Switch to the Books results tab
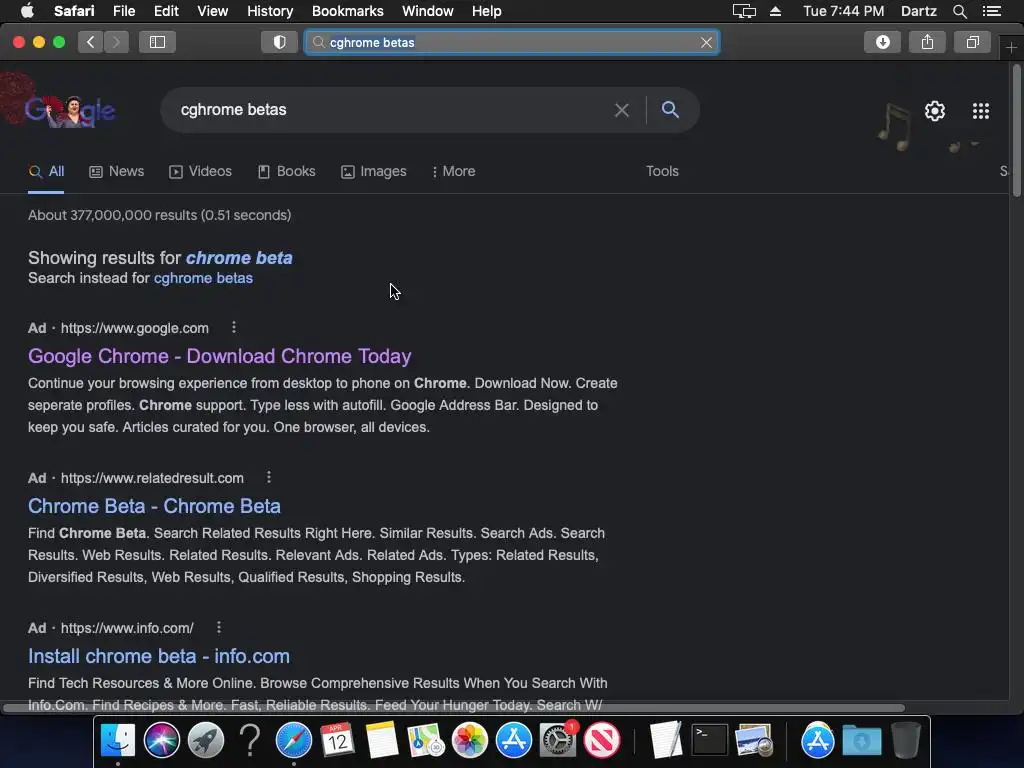The width and height of the screenshot is (1024, 768). pyautogui.click(x=287, y=171)
